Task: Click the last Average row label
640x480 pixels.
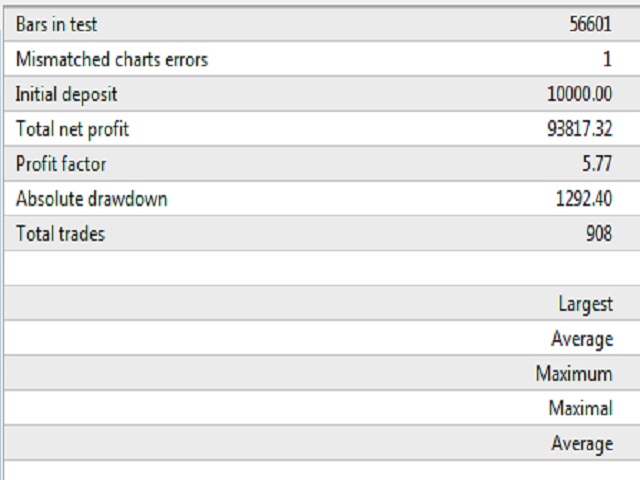Action: tap(582, 444)
